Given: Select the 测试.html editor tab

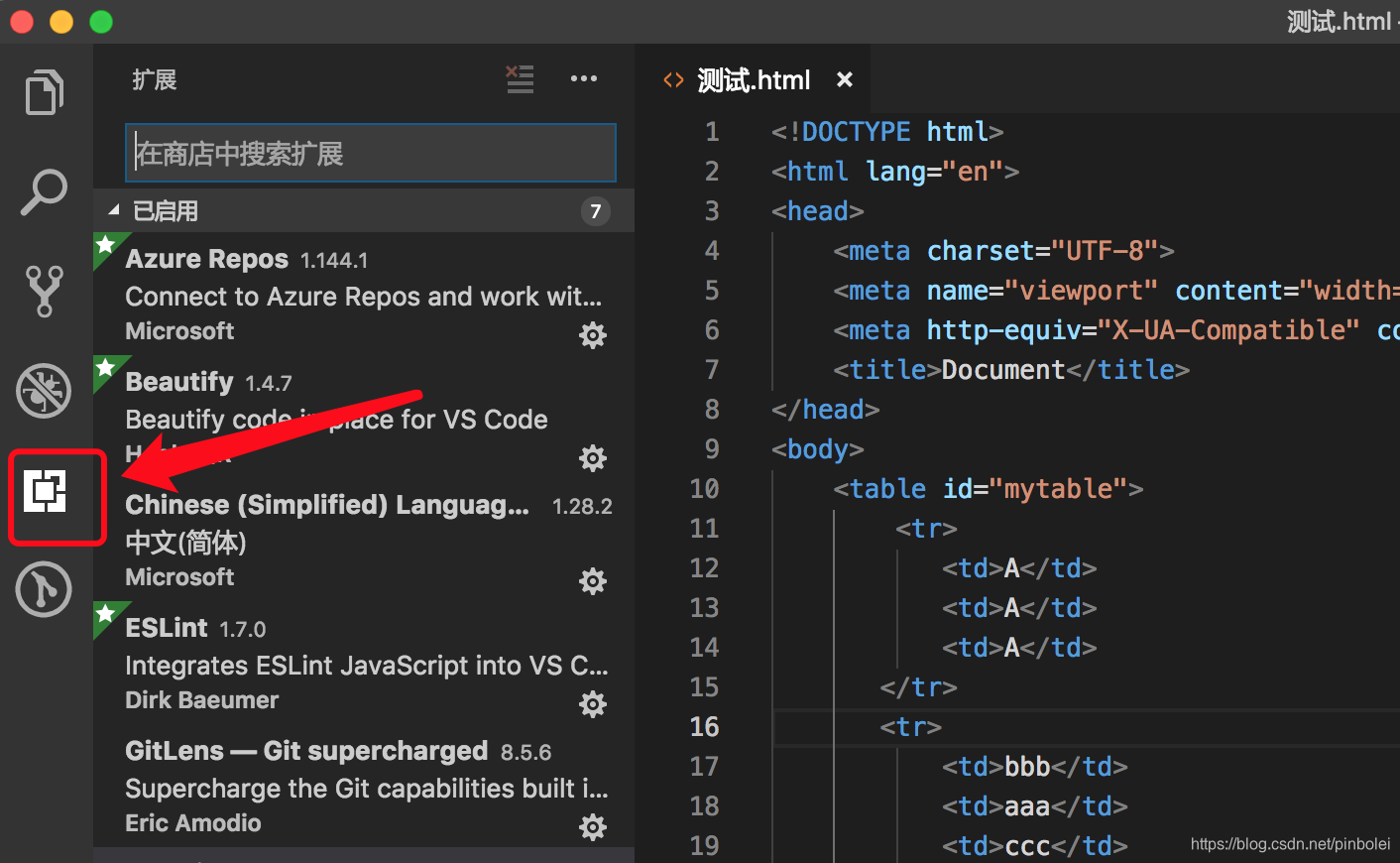Looking at the screenshot, I should pos(754,79).
